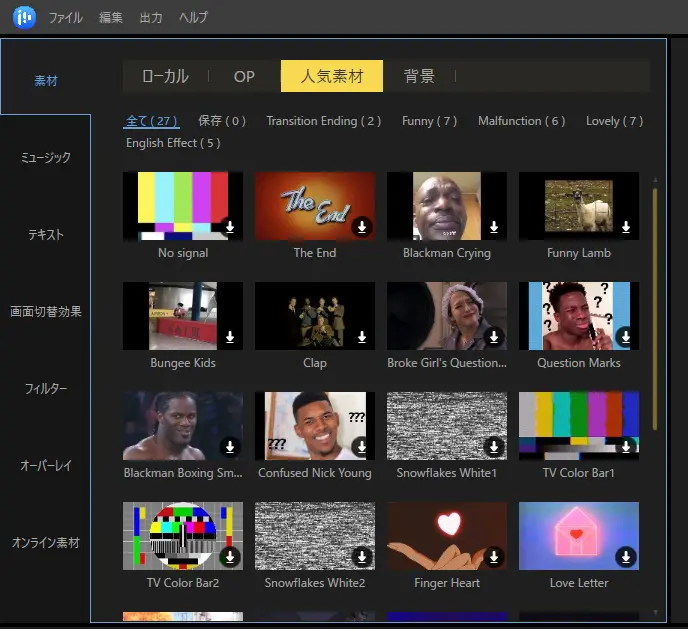The image size is (688, 629).
Task: Select the Confused Nick Young thumbnail
Action: [x=315, y=426]
